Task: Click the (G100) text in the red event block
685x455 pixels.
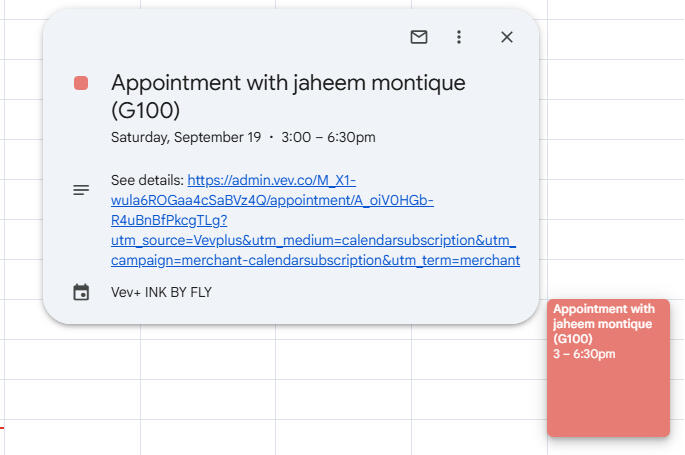Action: click(573, 339)
